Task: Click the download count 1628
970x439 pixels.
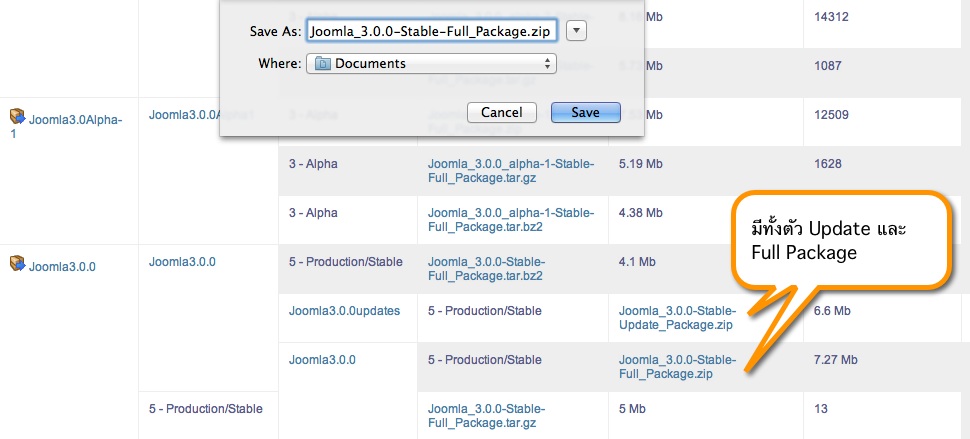Action: click(828, 164)
